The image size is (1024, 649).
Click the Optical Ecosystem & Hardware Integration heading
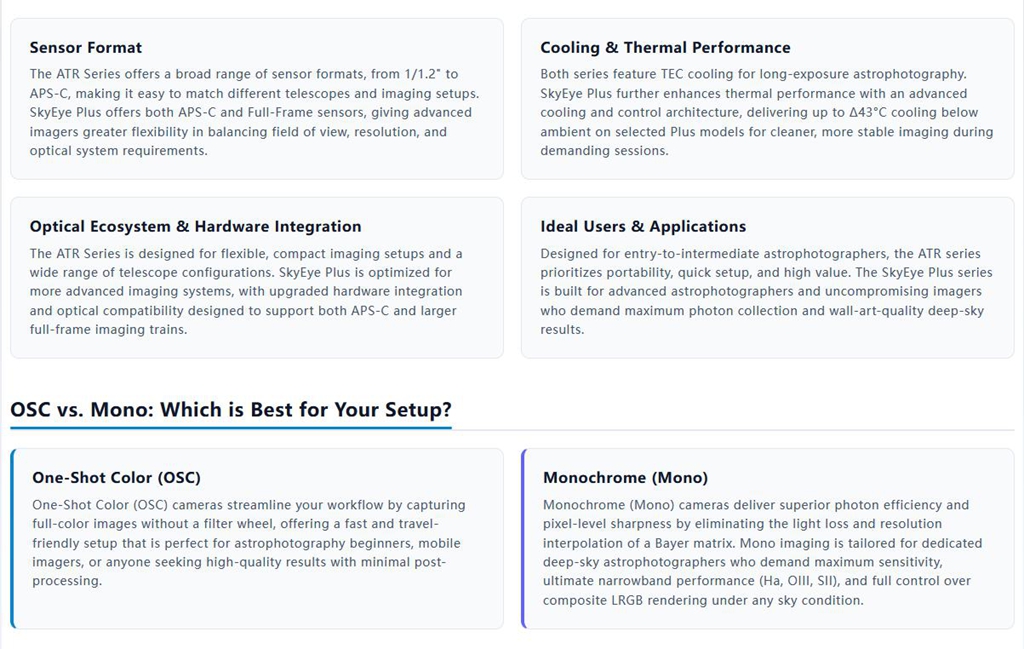point(195,227)
